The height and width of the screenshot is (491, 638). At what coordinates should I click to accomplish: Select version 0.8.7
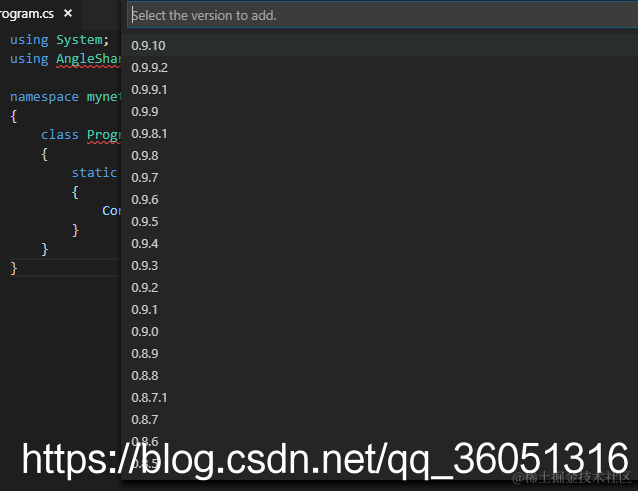[380, 419]
